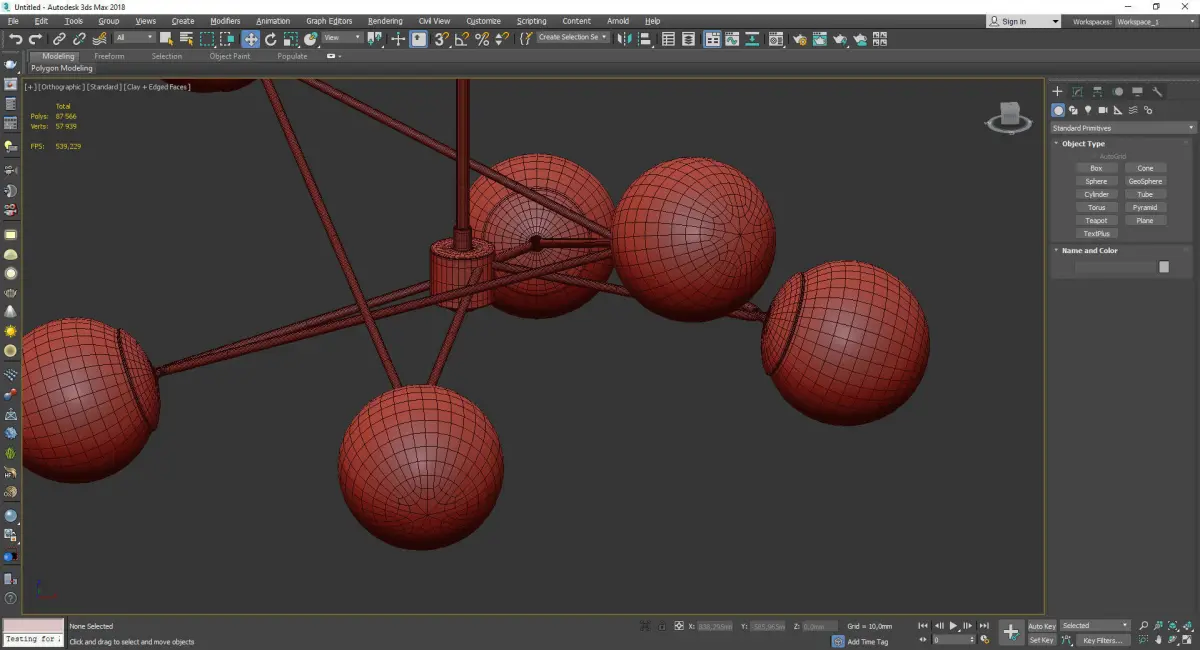Click the TextPlus button

pos(1096,233)
